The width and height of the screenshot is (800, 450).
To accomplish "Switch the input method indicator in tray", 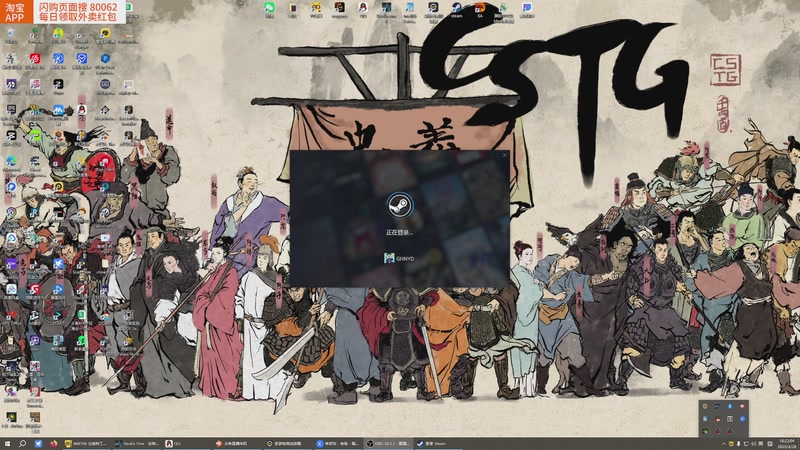I will [x=760, y=444].
